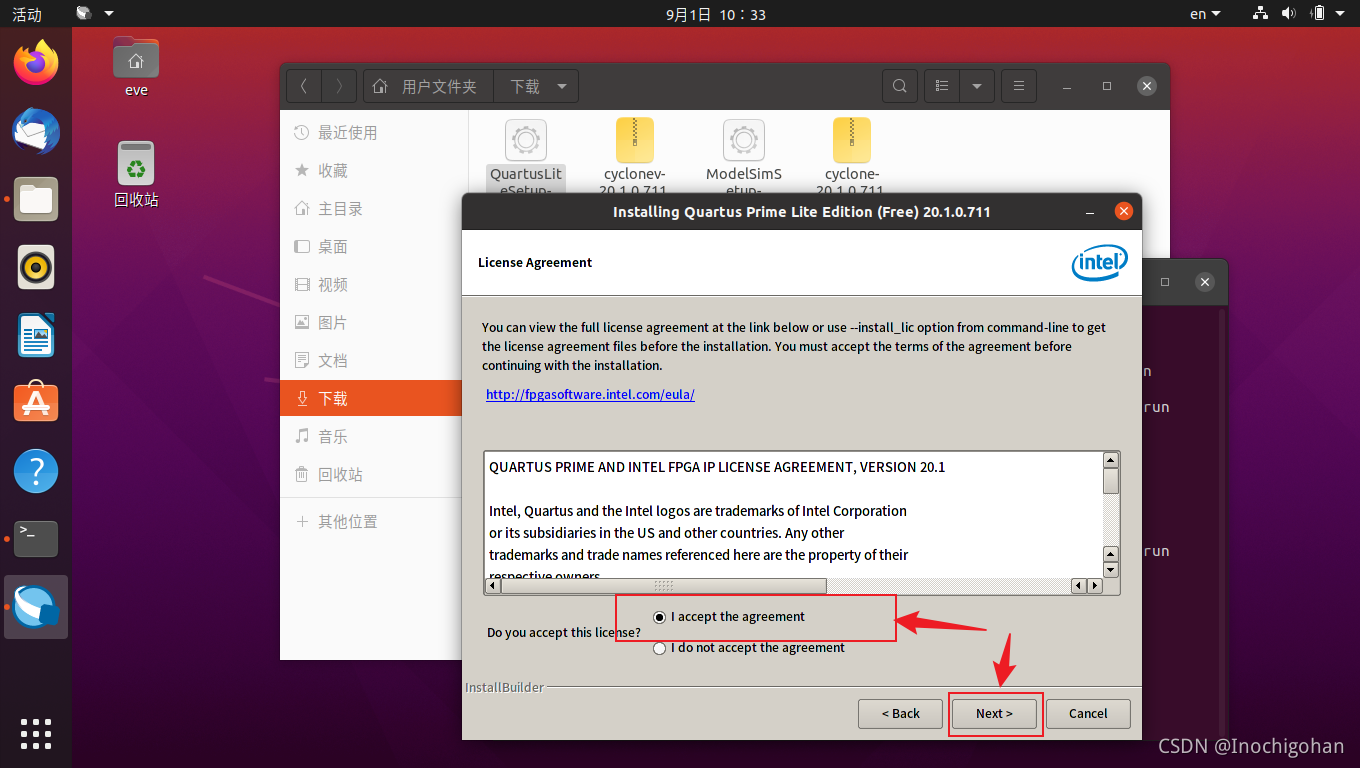
Task: Open Terminal from the dock
Action: click(x=36, y=539)
